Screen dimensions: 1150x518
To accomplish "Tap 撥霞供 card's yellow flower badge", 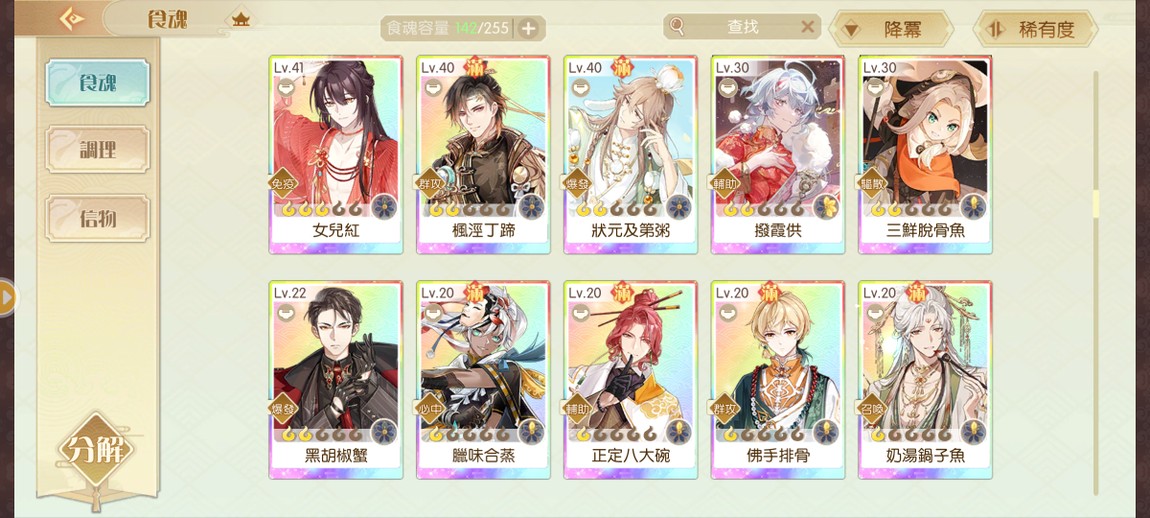I will pos(826,206).
